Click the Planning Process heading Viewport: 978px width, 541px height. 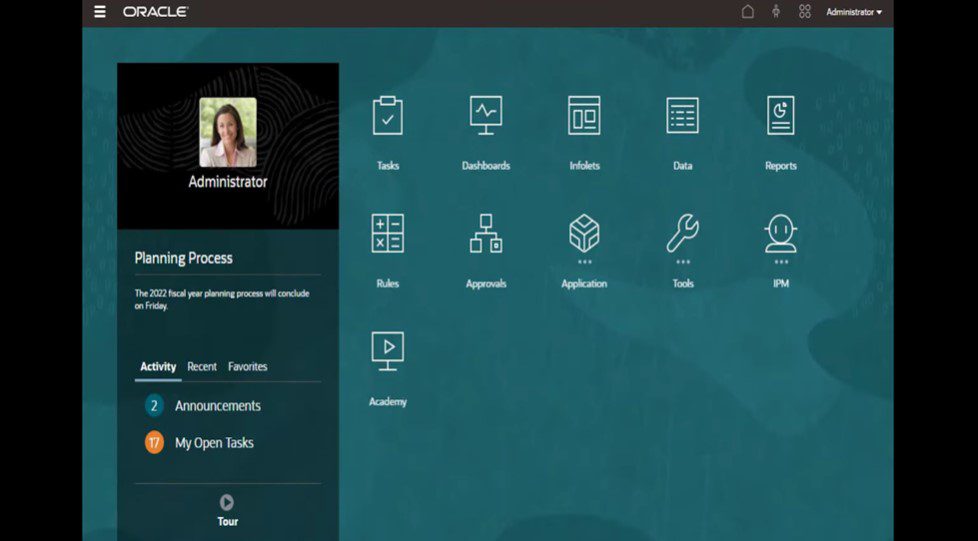183,258
